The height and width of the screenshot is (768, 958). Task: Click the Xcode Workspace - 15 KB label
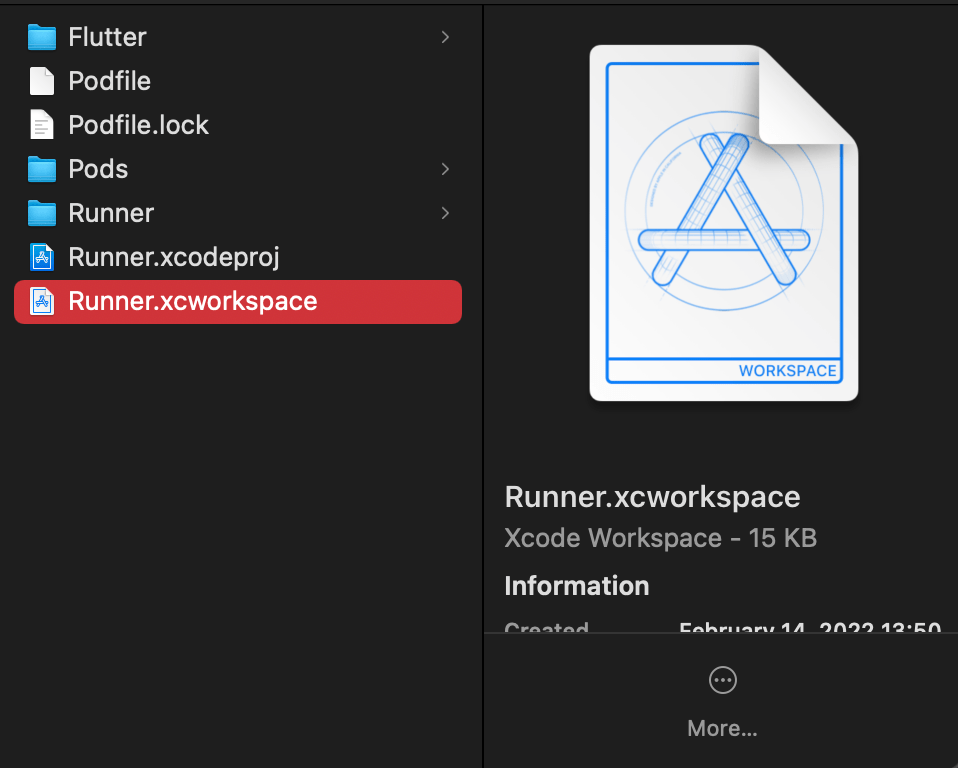(660, 538)
